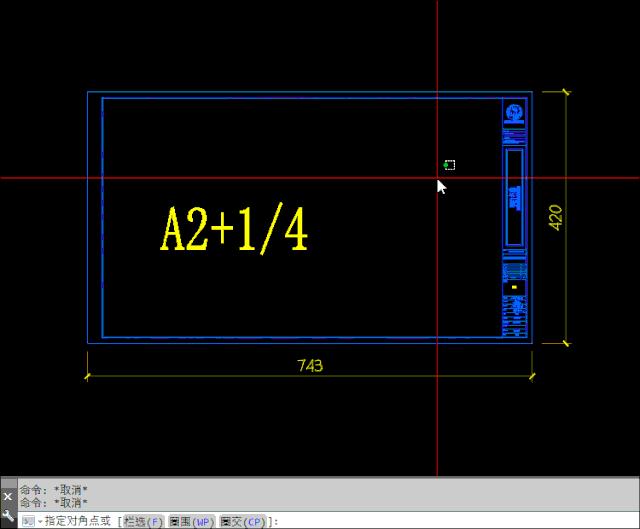Open command line settings wrench
Image resolution: width=640 pixels, height=529 pixels.
8,516
